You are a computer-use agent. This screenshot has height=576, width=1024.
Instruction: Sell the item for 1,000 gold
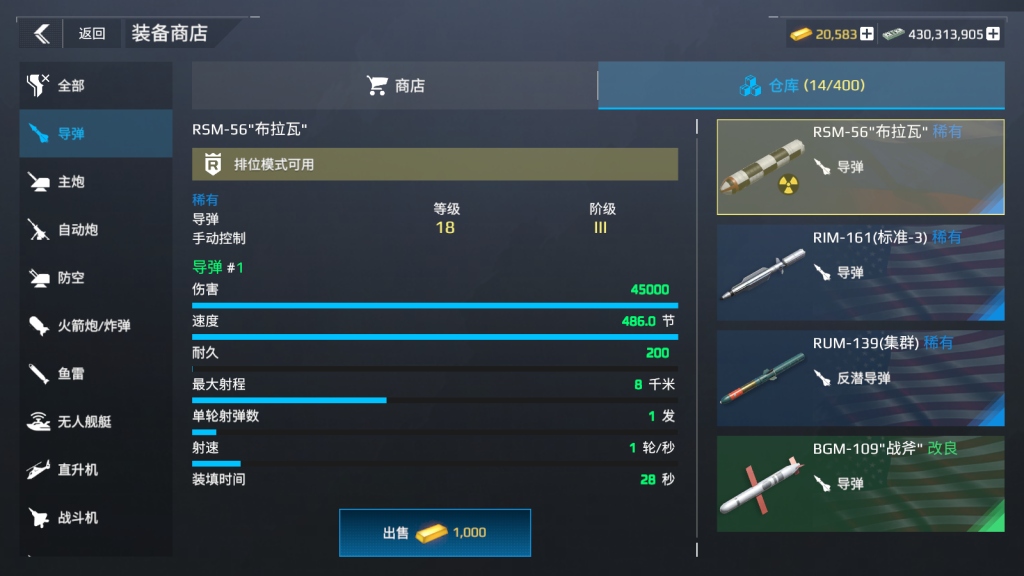click(x=435, y=533)
